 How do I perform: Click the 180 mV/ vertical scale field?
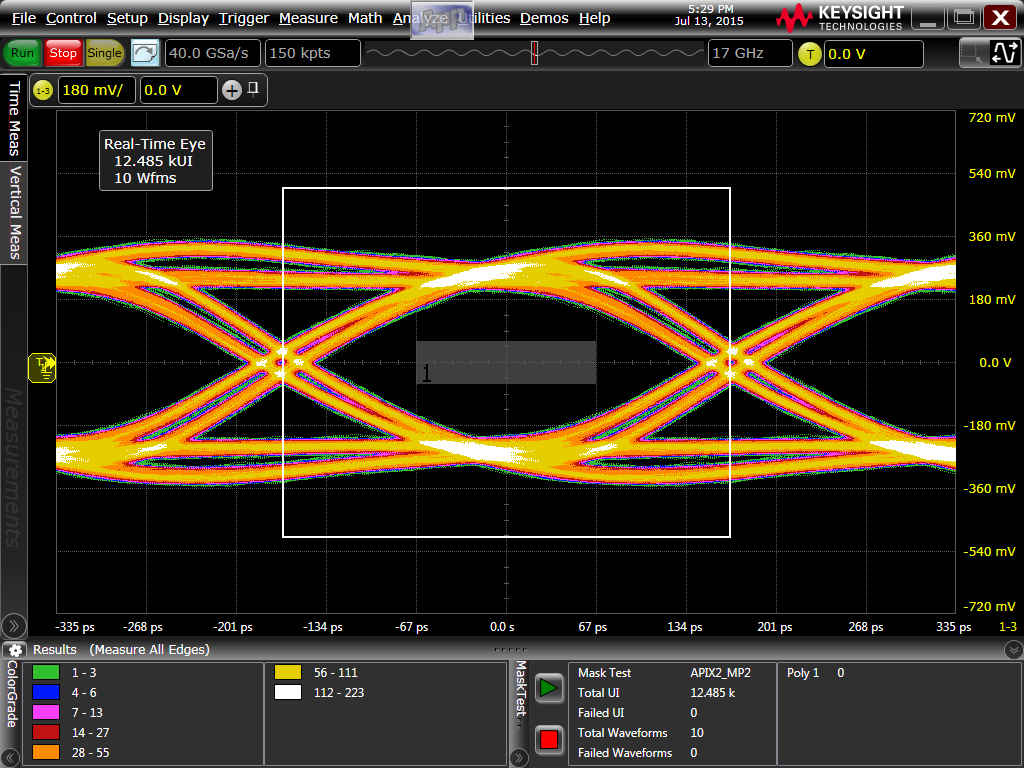click(97, 90)
